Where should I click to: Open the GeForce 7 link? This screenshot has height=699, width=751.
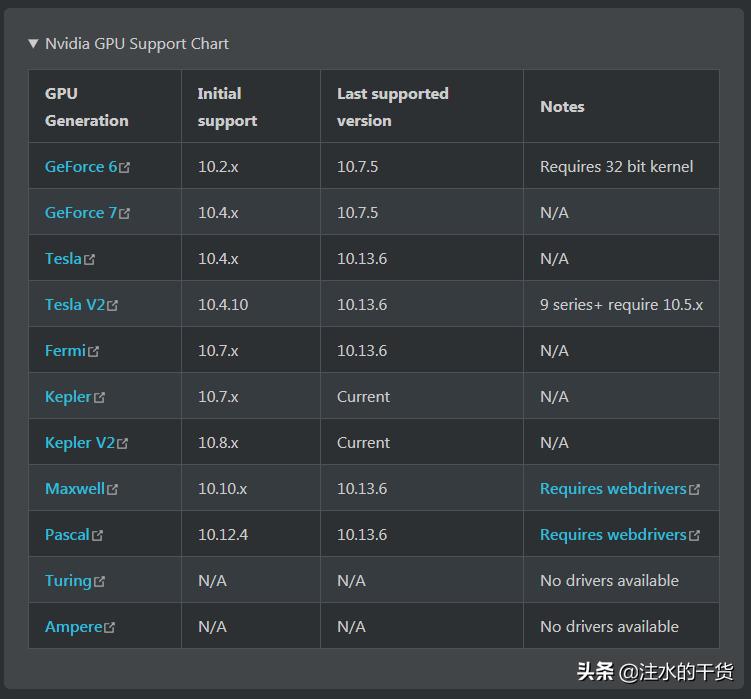[81, 213]
